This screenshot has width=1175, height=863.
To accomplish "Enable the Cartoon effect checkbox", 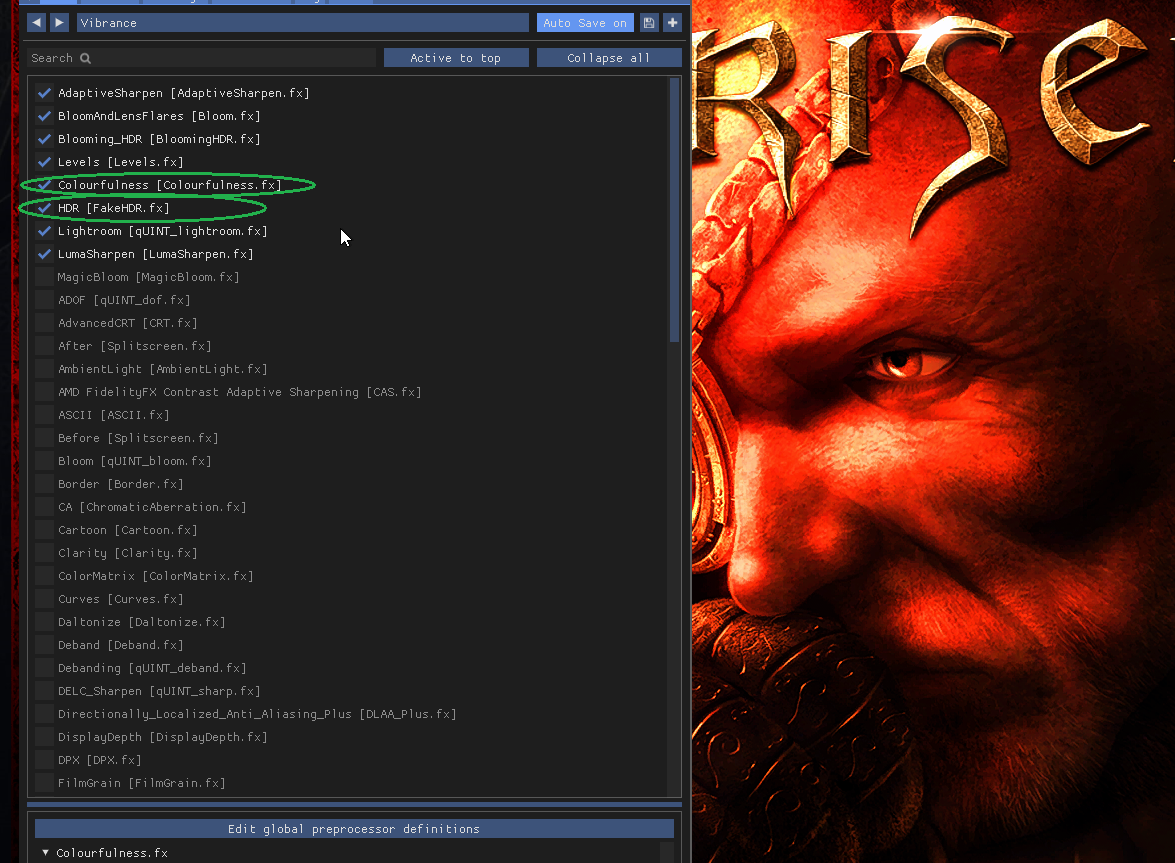I will (44, 530).
